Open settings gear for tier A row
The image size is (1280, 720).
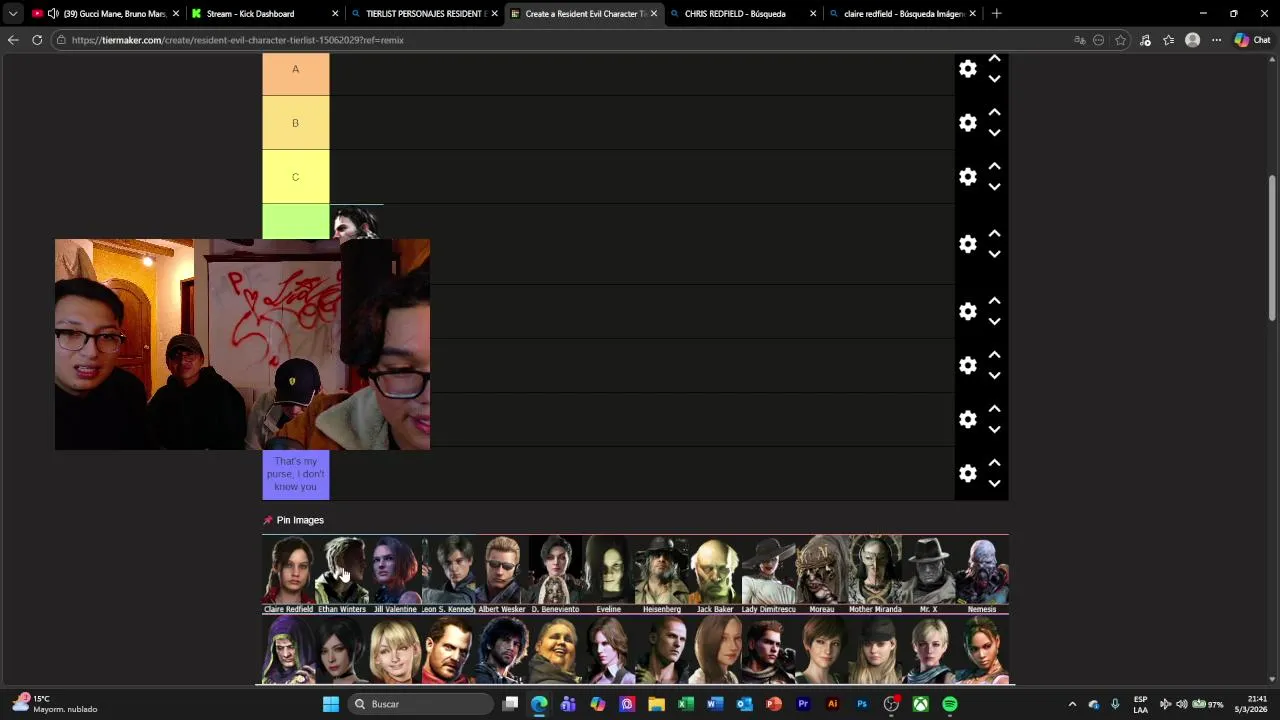(x=968, y=69)
